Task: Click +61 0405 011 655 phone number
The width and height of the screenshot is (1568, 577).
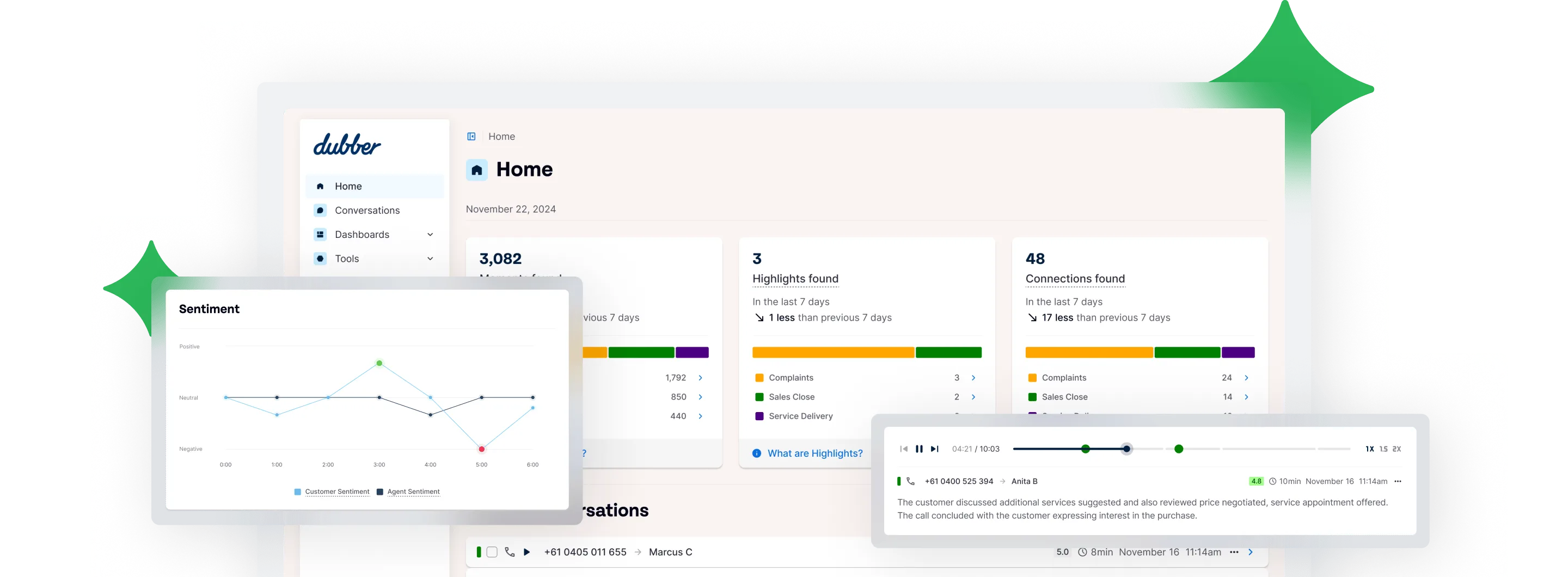Action: [585, 552]
